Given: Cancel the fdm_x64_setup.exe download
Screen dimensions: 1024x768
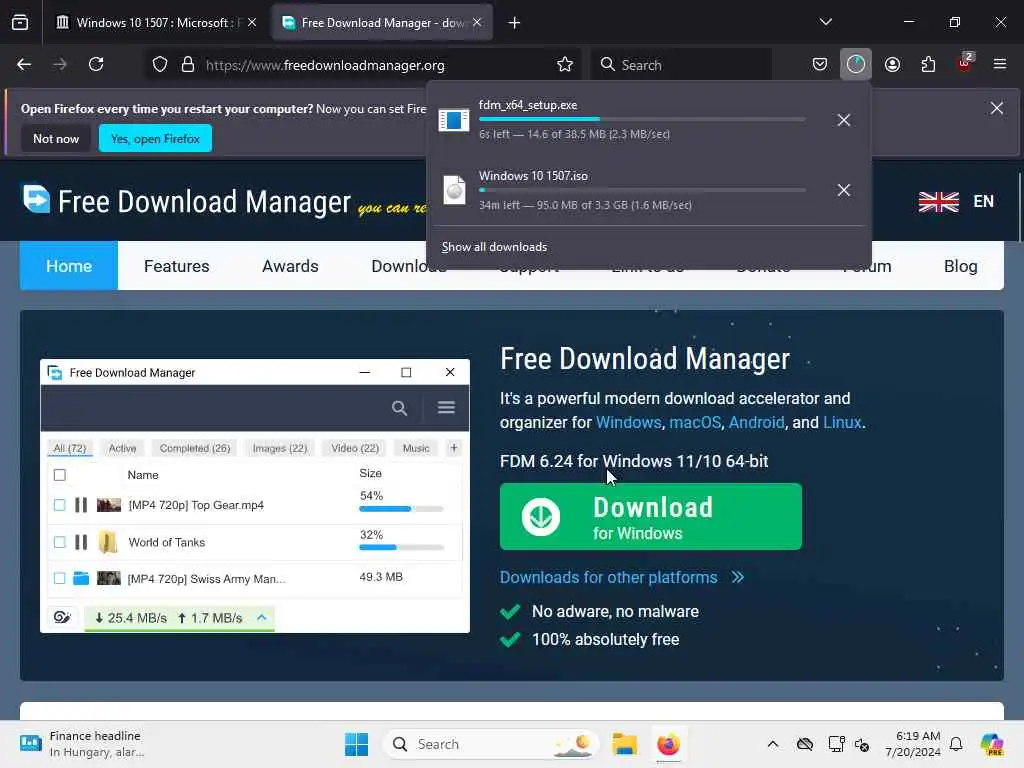Looking at the screenshot, I should (844, 120).
